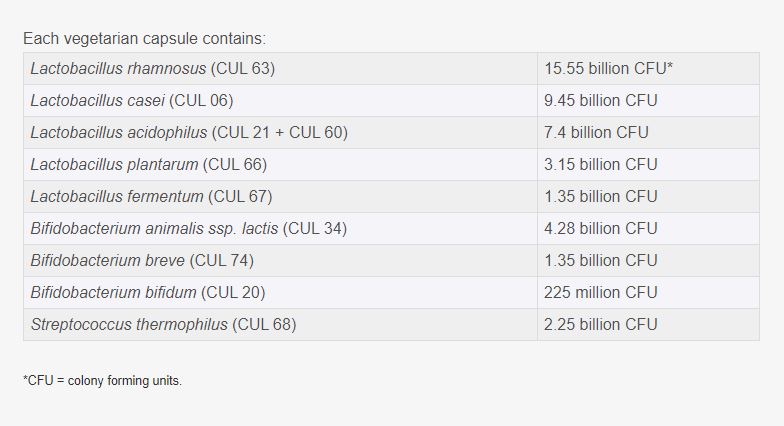Select the Bifidobacterium breve (CUL 74) cell
This screenshot has height=426, width=784.
(142, 261)
